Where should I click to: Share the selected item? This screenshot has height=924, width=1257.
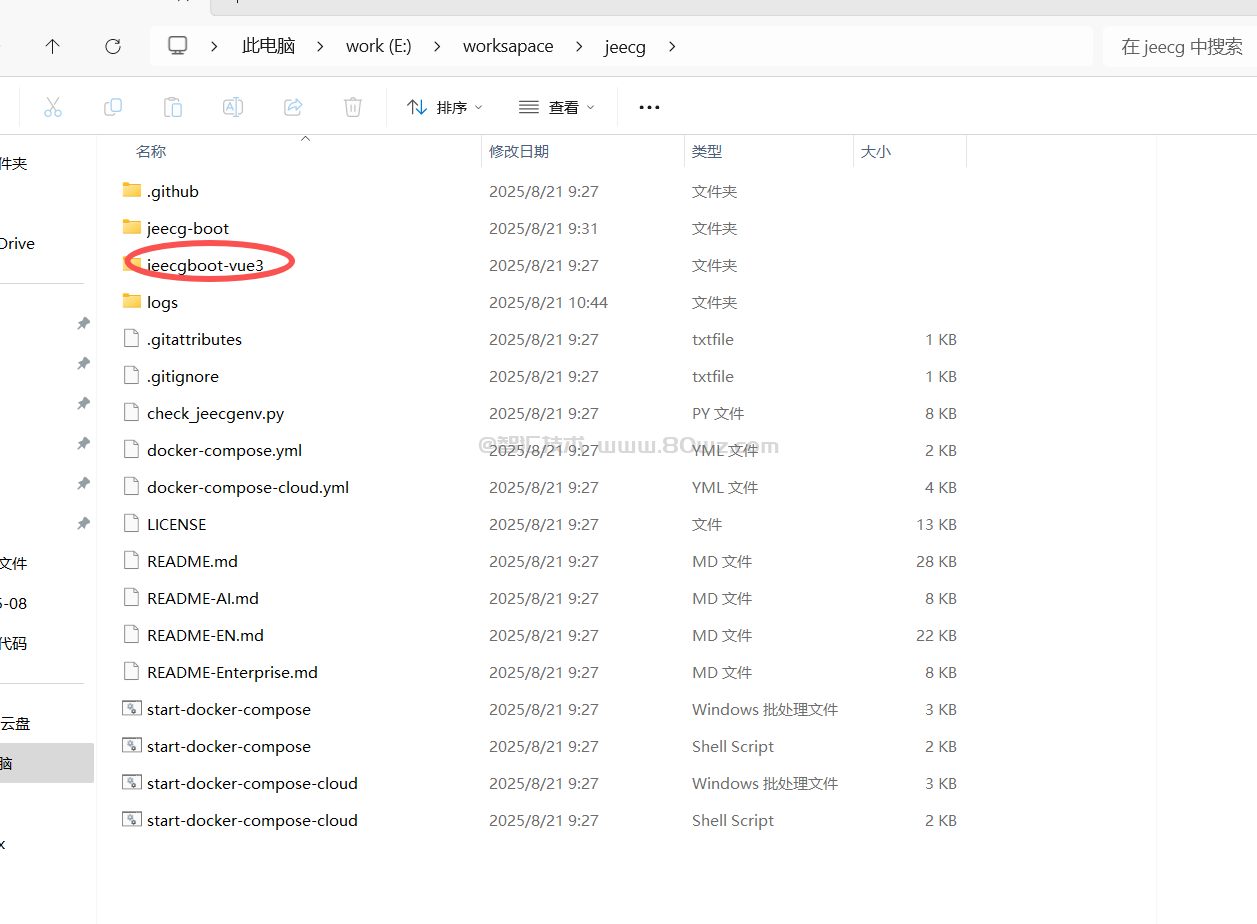click(x=293, y=107)
